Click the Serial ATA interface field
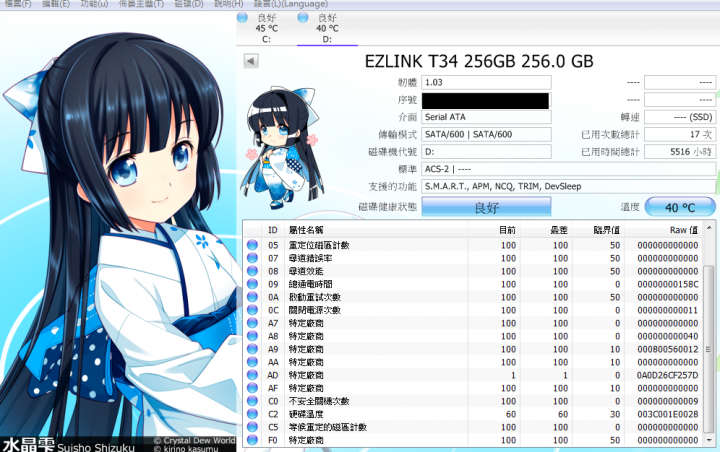Viewport: 720px width, 452px height. (486, 117)
